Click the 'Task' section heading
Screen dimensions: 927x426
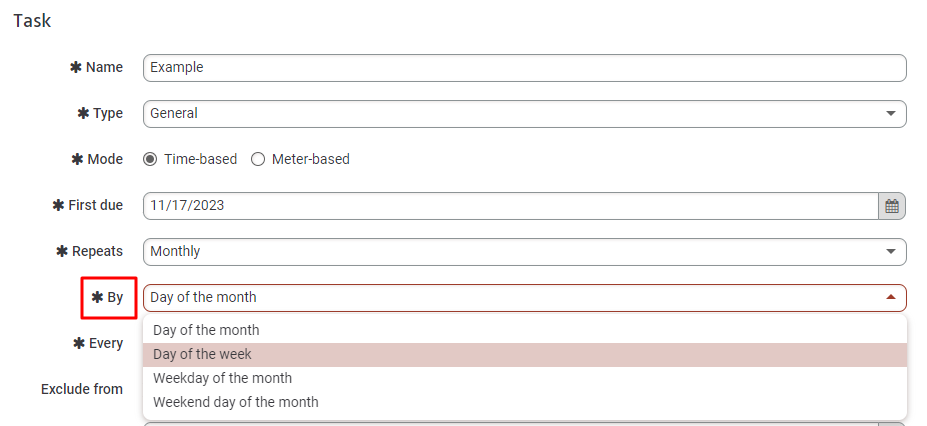point(32,21)
